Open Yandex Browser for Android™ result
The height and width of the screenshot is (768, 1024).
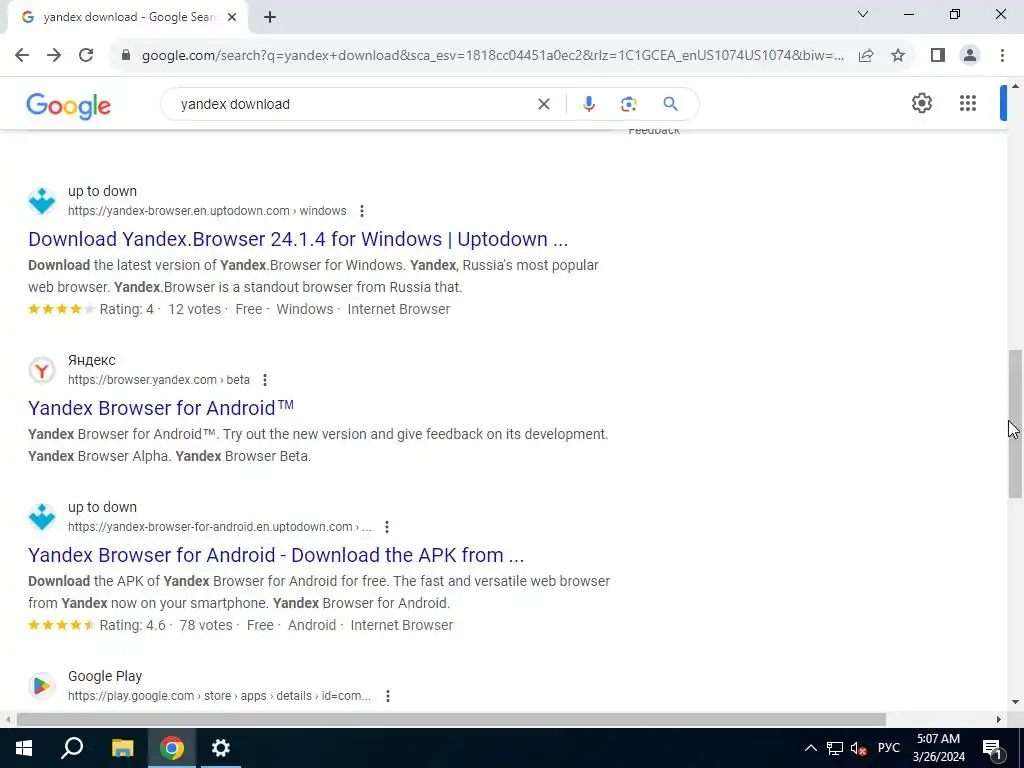click(x=161, y=408)
